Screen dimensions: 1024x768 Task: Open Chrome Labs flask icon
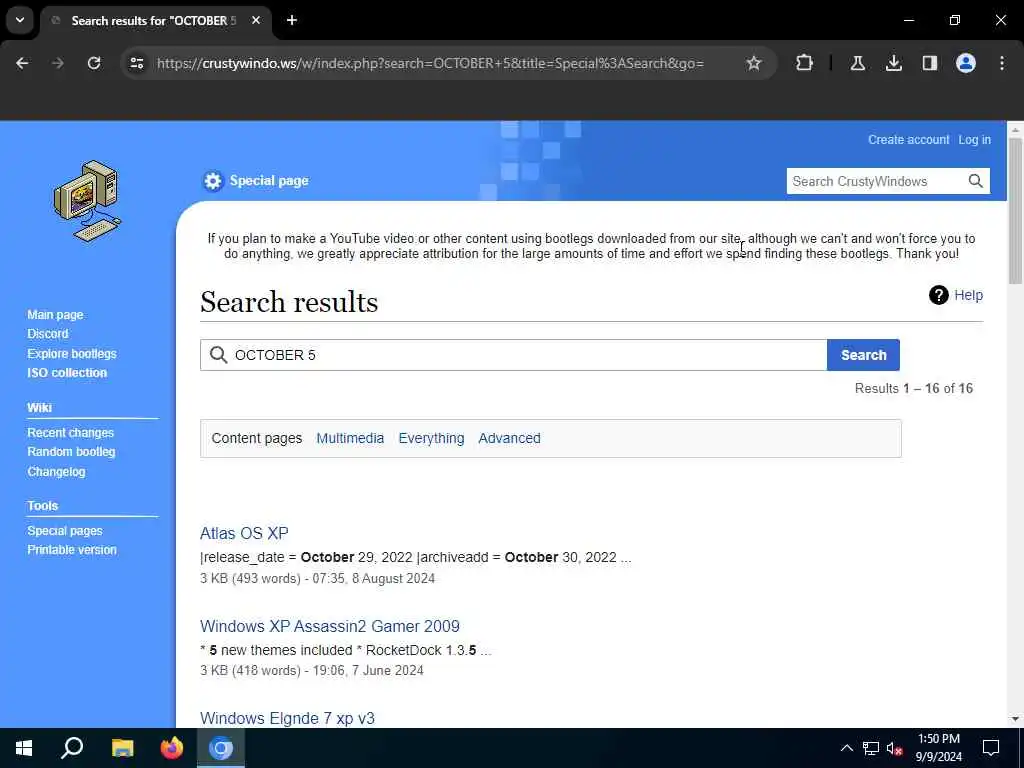(857, 63)
